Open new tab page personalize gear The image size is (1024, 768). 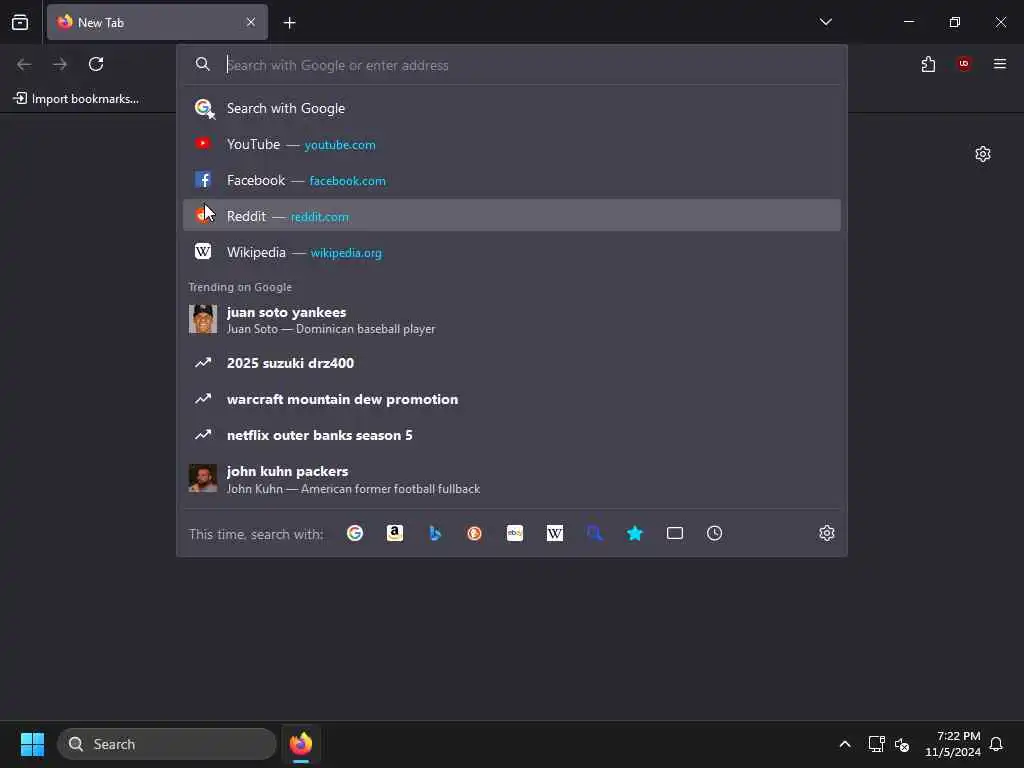(x=983, y=154)
